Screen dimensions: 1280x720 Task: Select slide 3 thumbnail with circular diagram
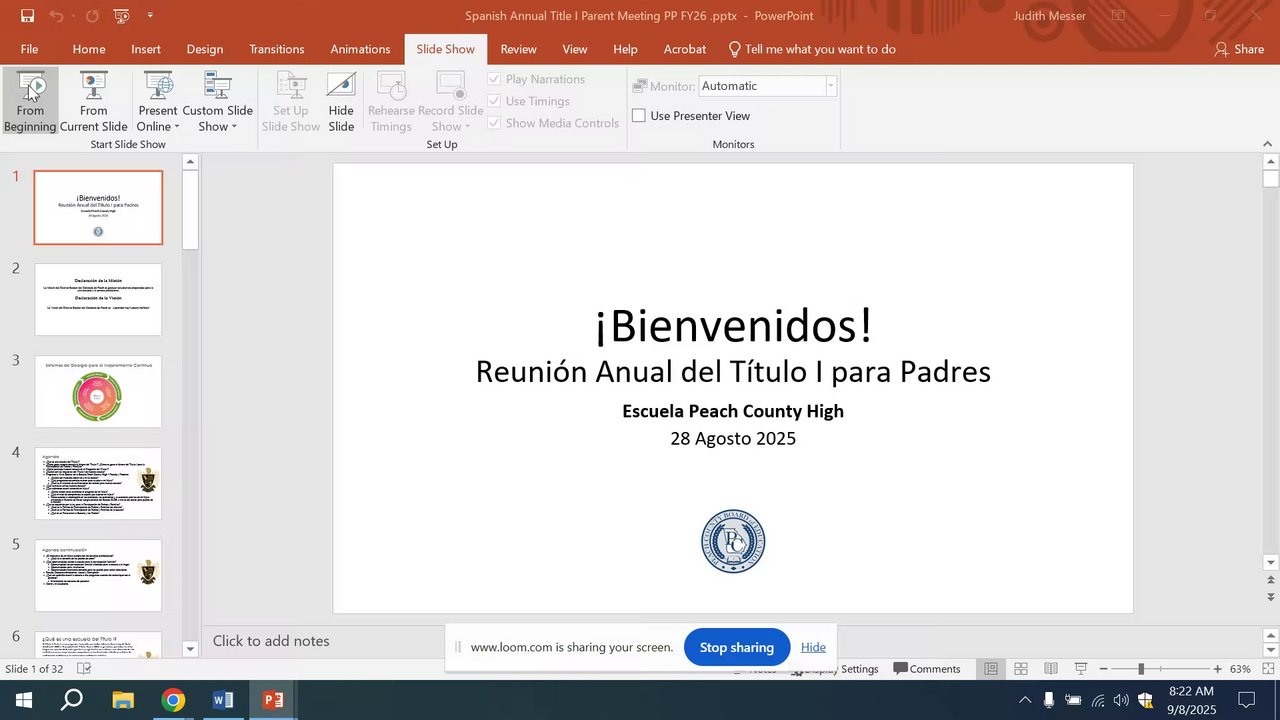[x=98, y=391]
